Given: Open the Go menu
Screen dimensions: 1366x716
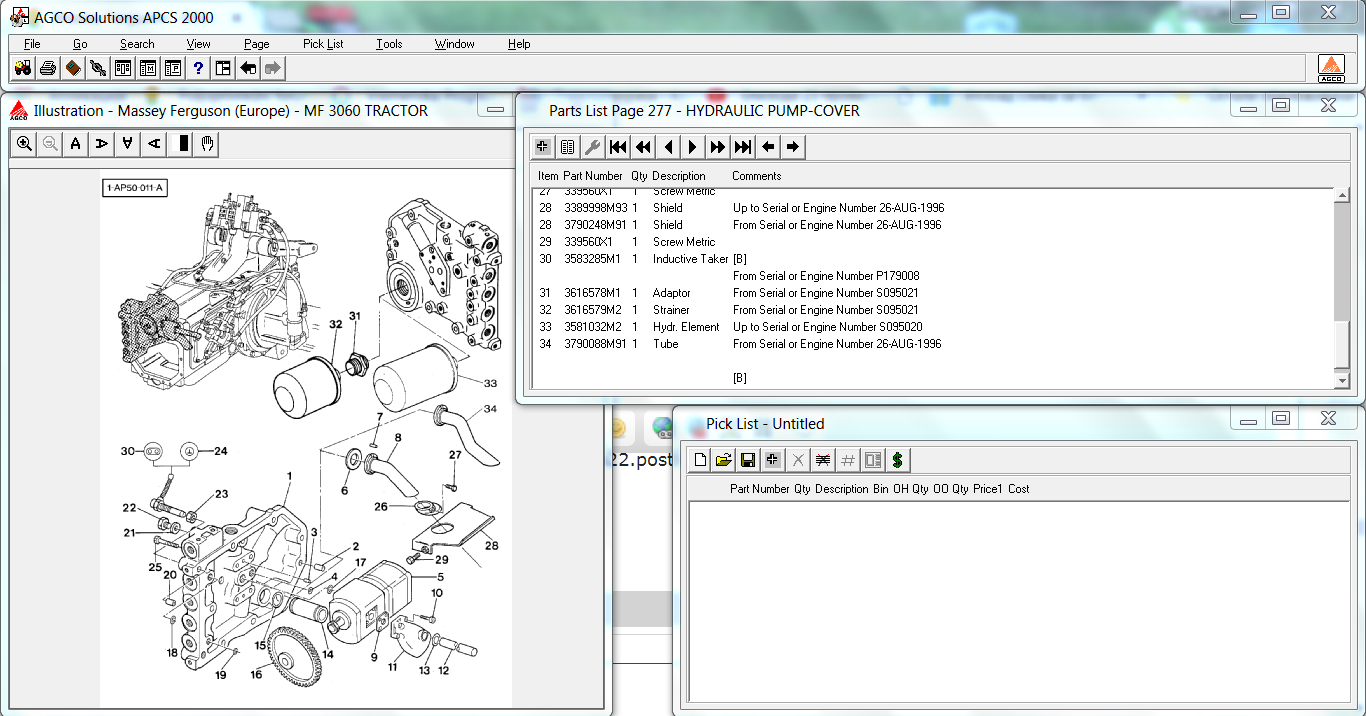Looking at the screenshot, I should (x=80, y=44).
